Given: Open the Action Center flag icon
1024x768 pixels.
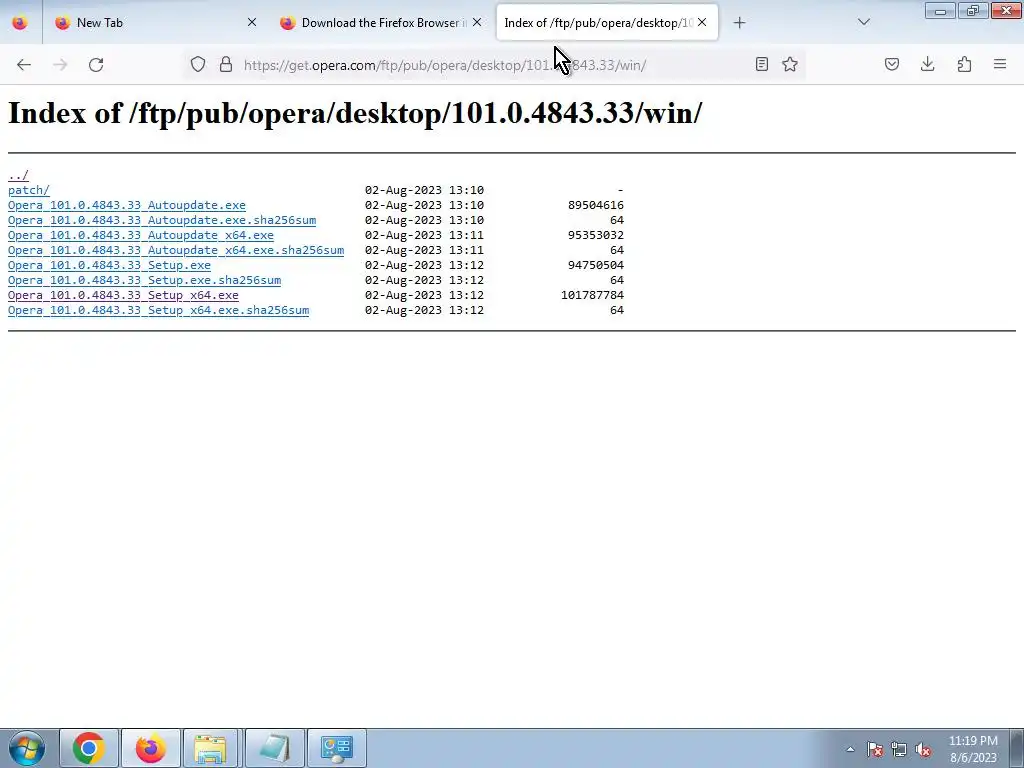Looking at the screenshot, I should click(875, 749).
